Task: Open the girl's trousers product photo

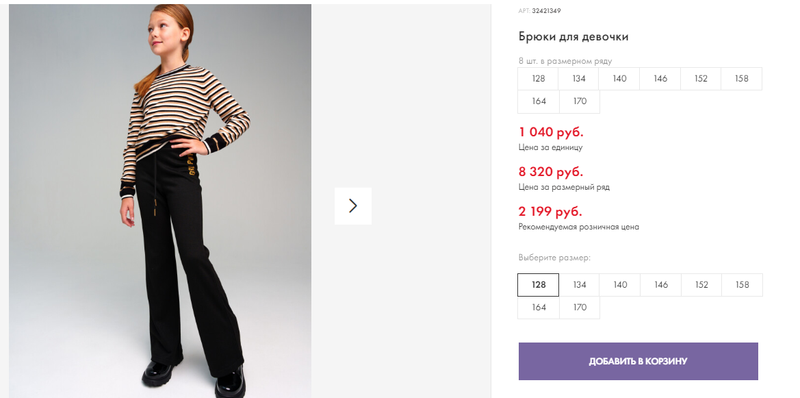Action: coord(160,201)
